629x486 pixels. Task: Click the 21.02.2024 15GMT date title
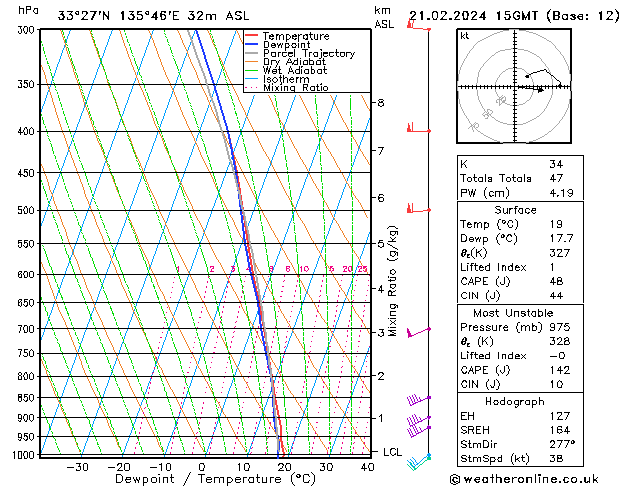[x=473, y=16]
